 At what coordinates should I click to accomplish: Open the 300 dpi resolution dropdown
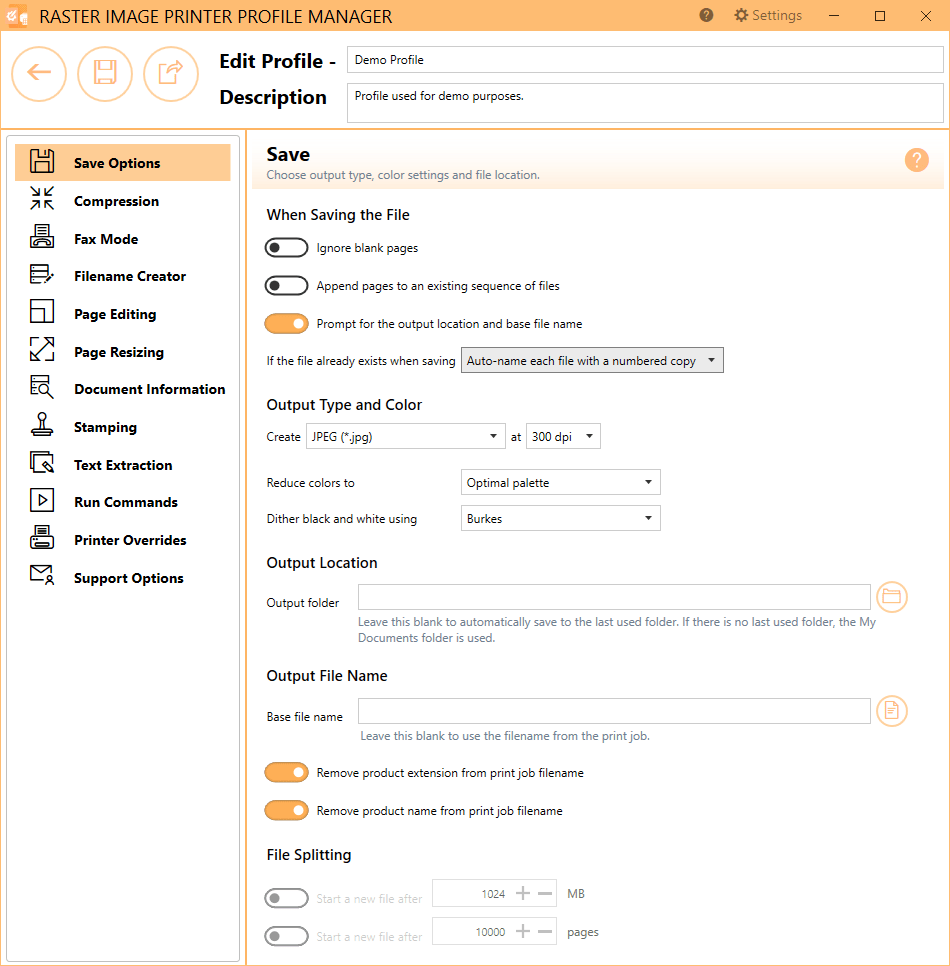(562, 436)
